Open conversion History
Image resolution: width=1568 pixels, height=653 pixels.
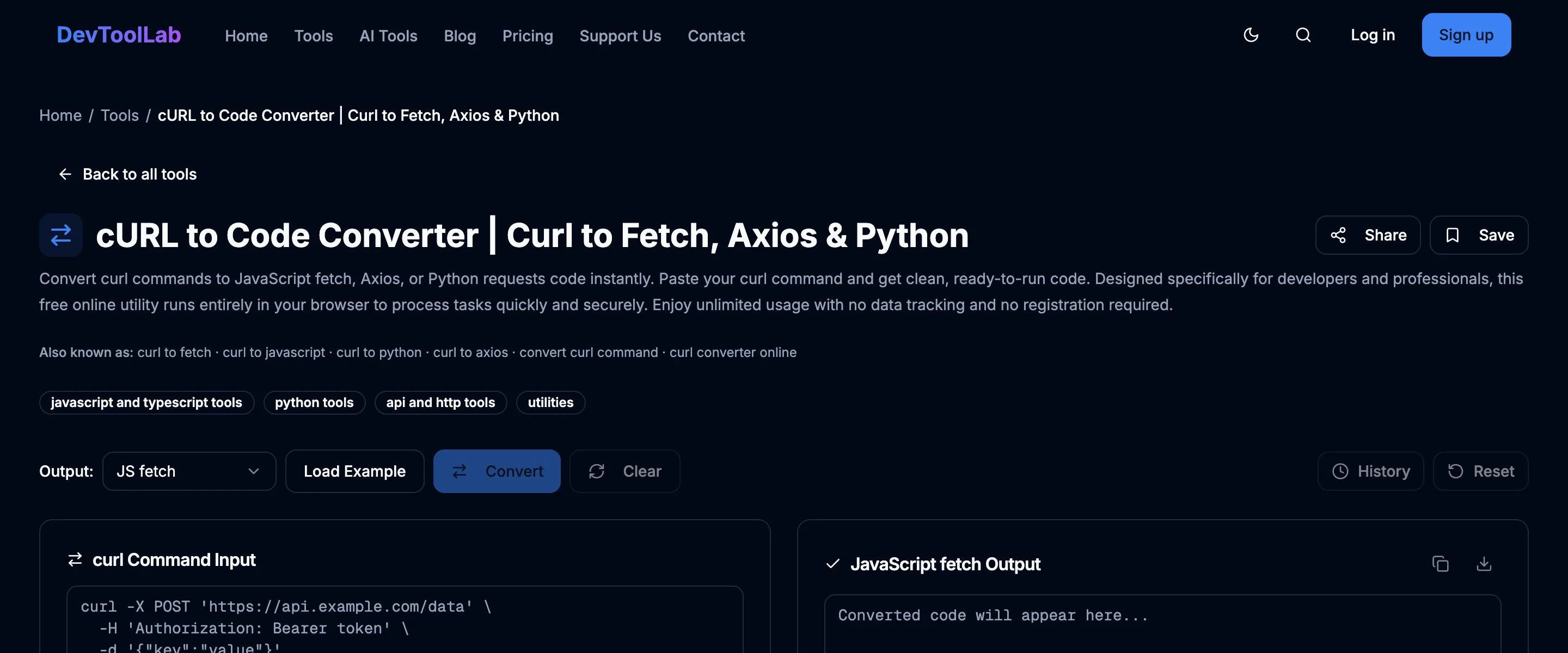[x=1370, y=471]
